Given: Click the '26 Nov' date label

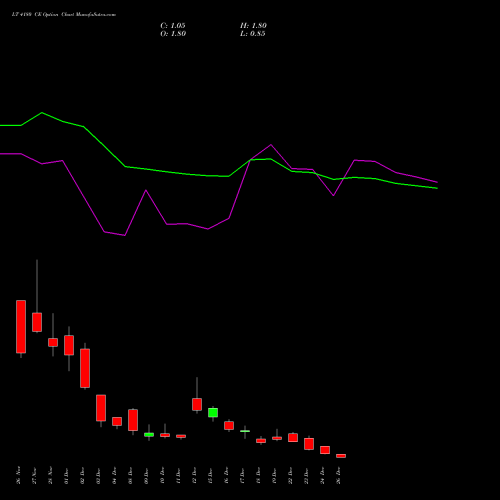Looking at the screenshot, I should (x=18, y=475).
